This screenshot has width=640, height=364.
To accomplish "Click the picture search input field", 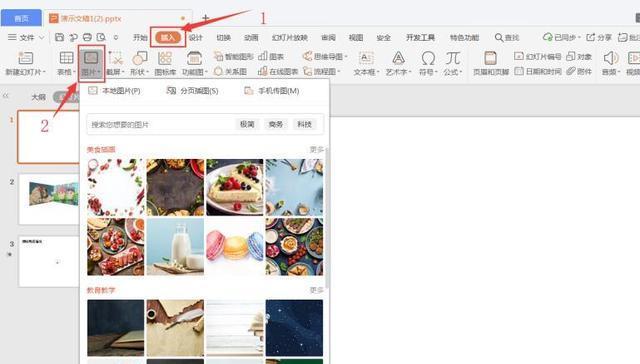I will (160, 124).
